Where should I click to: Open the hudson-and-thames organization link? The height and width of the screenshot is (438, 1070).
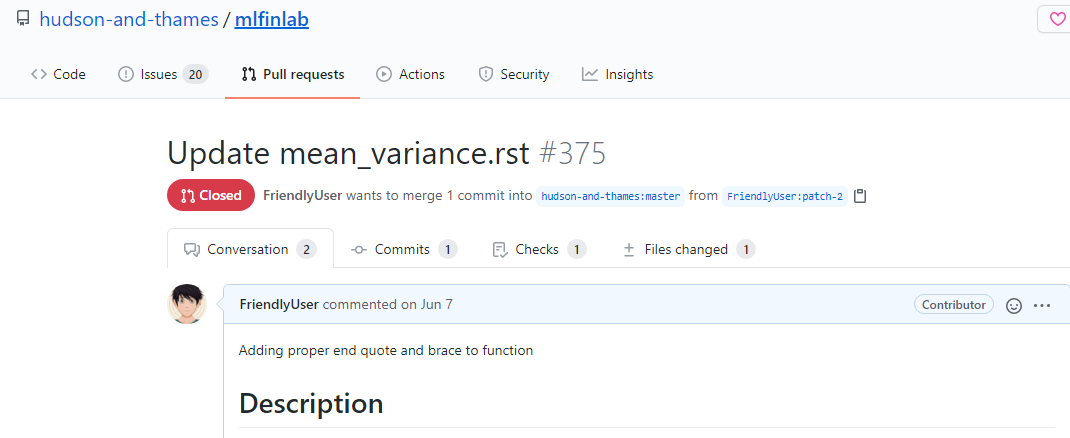pos(129,19)
